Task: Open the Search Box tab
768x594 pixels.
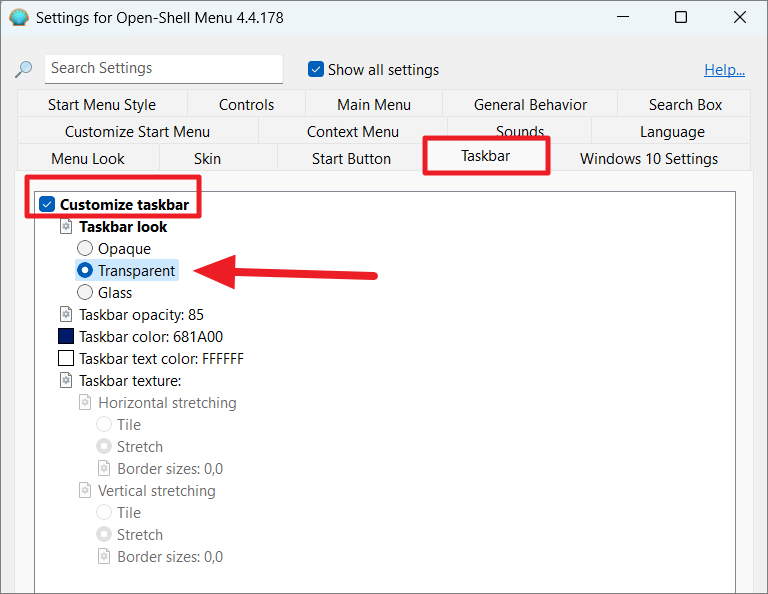Action: (685, 104)
